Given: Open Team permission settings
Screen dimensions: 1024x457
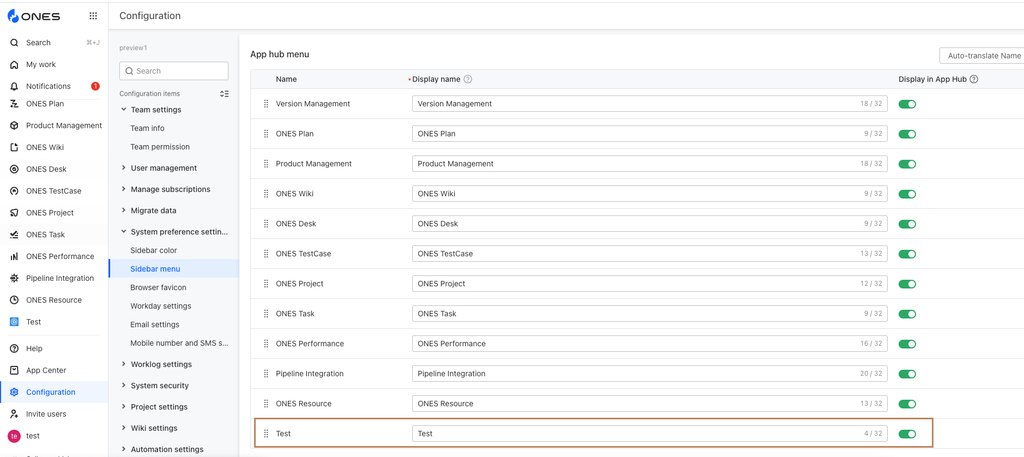Looking at the screenshot, I should tap(160, 147).
